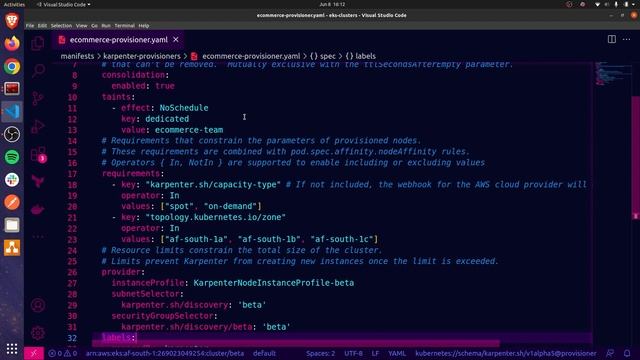Open the View menu

coord(82,26)
